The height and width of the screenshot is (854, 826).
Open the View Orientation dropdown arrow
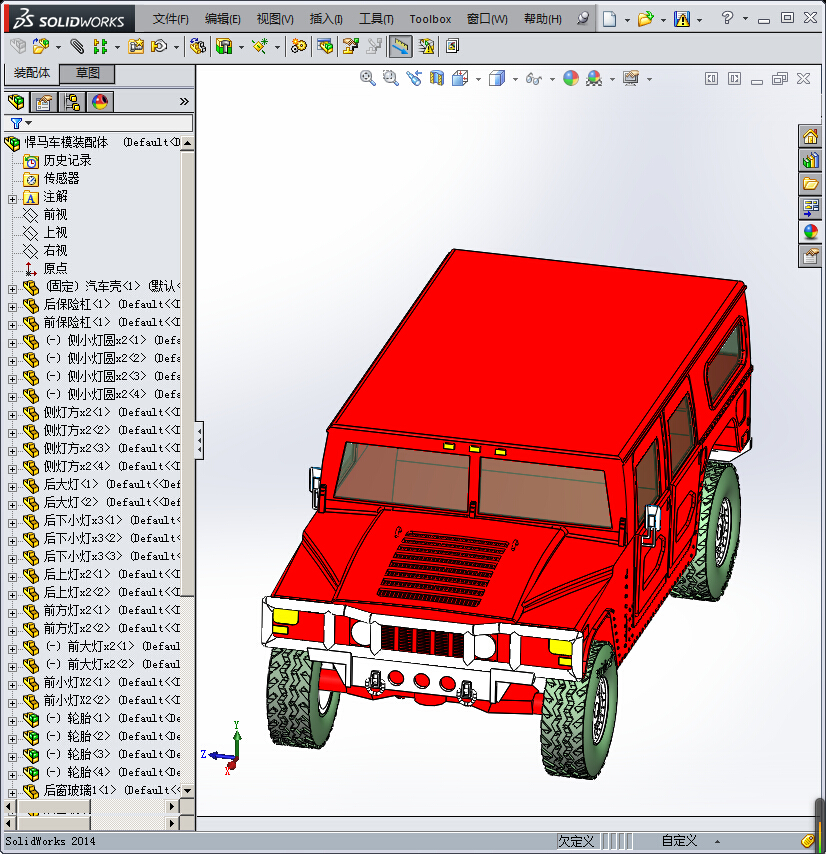point(478,80)
